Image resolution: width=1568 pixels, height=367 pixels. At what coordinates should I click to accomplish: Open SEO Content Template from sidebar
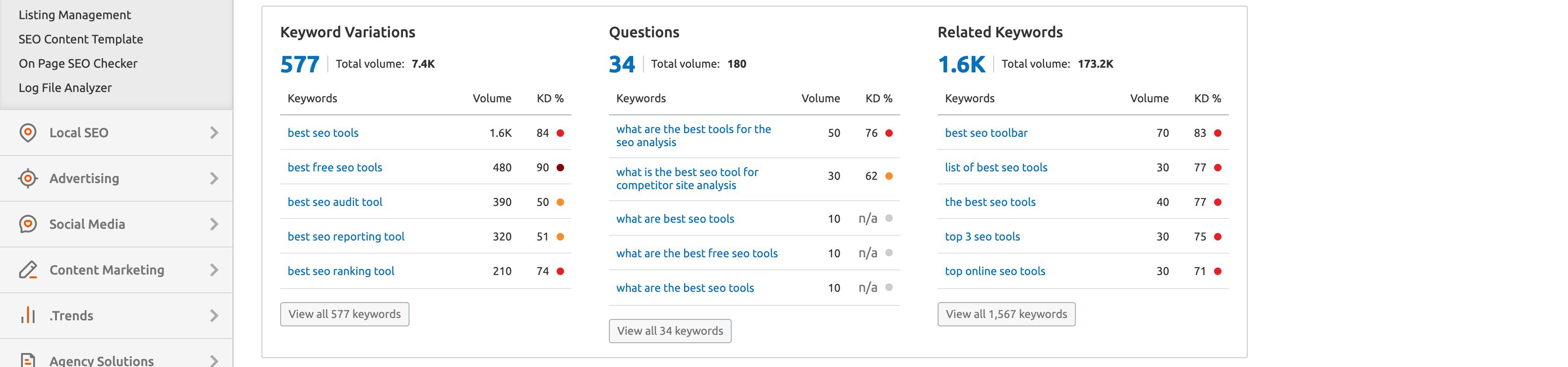[81, 39]
